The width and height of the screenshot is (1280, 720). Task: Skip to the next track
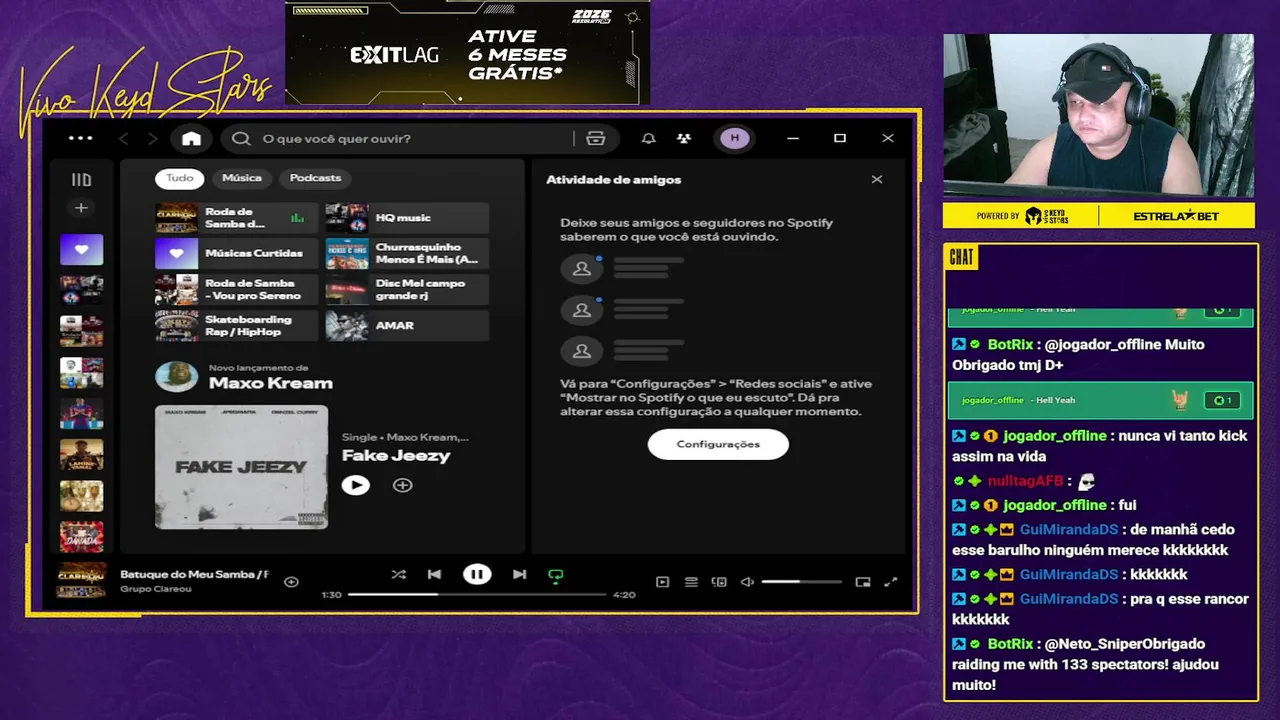tap(519, 574)
